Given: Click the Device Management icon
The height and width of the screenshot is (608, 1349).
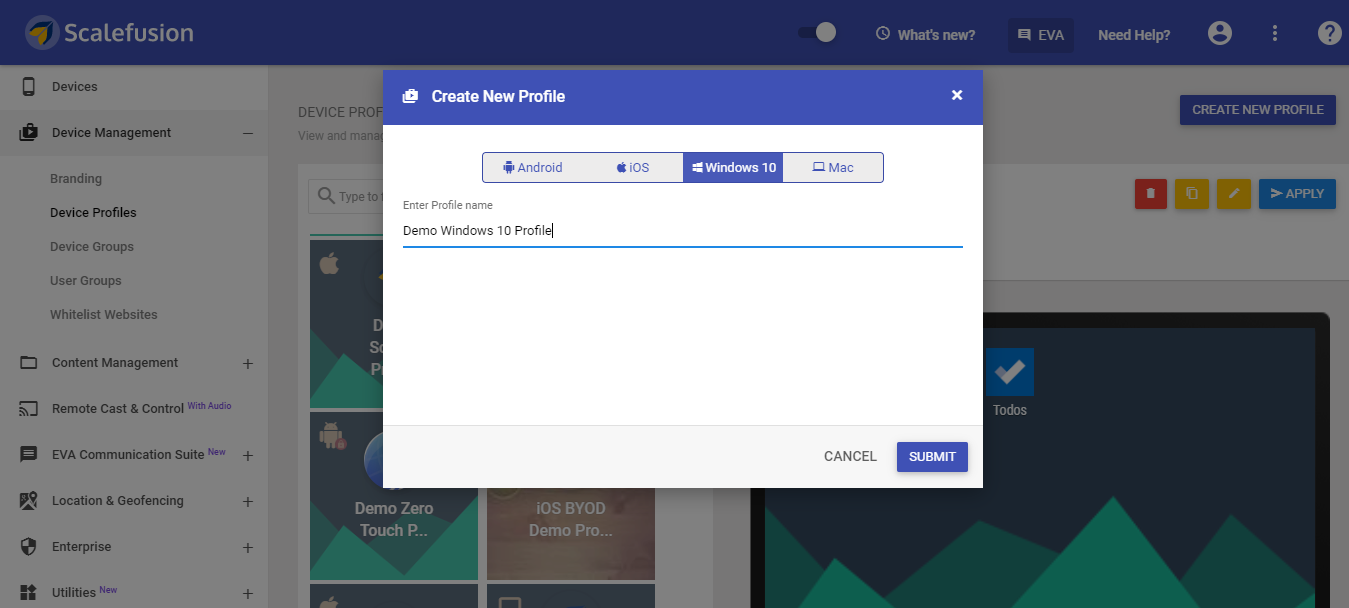Looking at the screenshot, I should click(29, 133).
